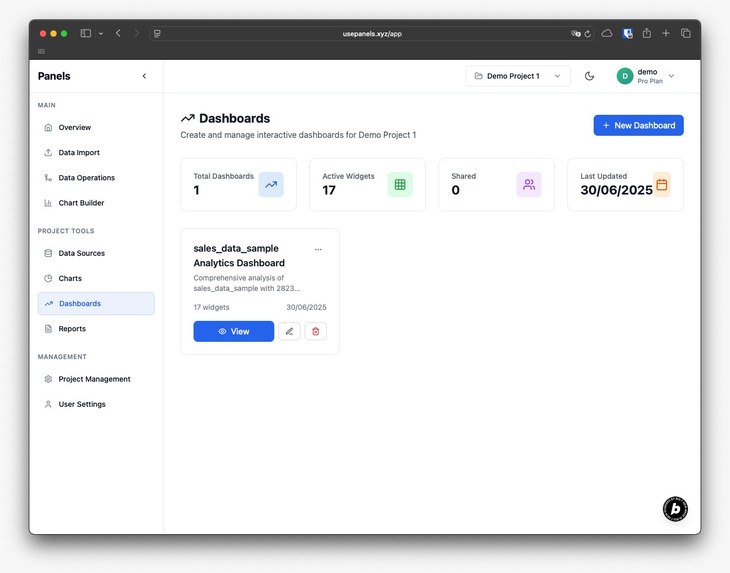The image size is (730, 573).
Task: Click the Shared users icon
Action: click(529, 184)
